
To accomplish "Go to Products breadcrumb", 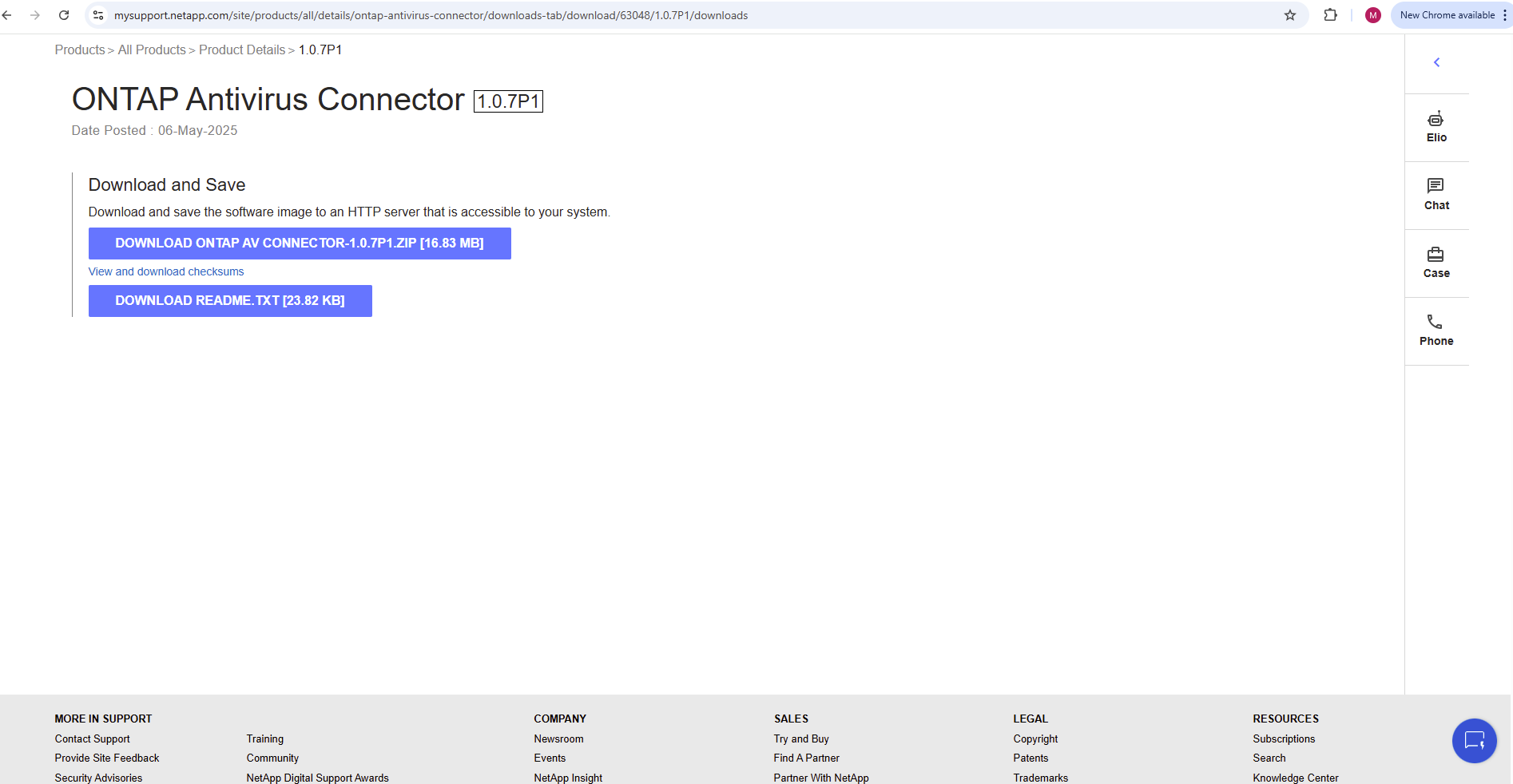I will pyautogui.click(x=80, y=49).
